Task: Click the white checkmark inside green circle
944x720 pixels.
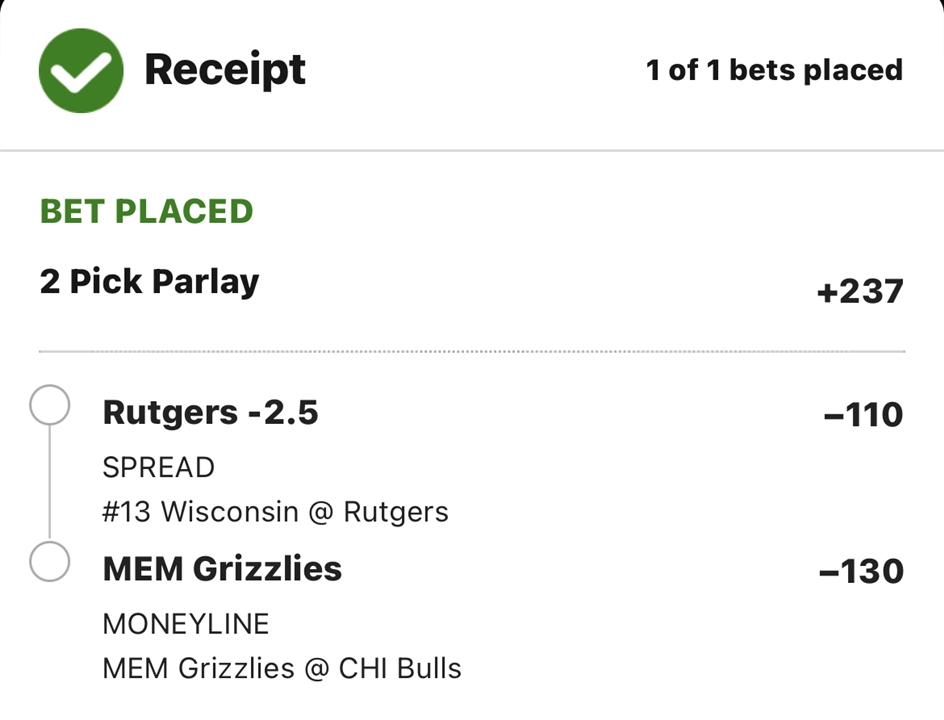Action: pyautogui.click(x=81, y=72)
